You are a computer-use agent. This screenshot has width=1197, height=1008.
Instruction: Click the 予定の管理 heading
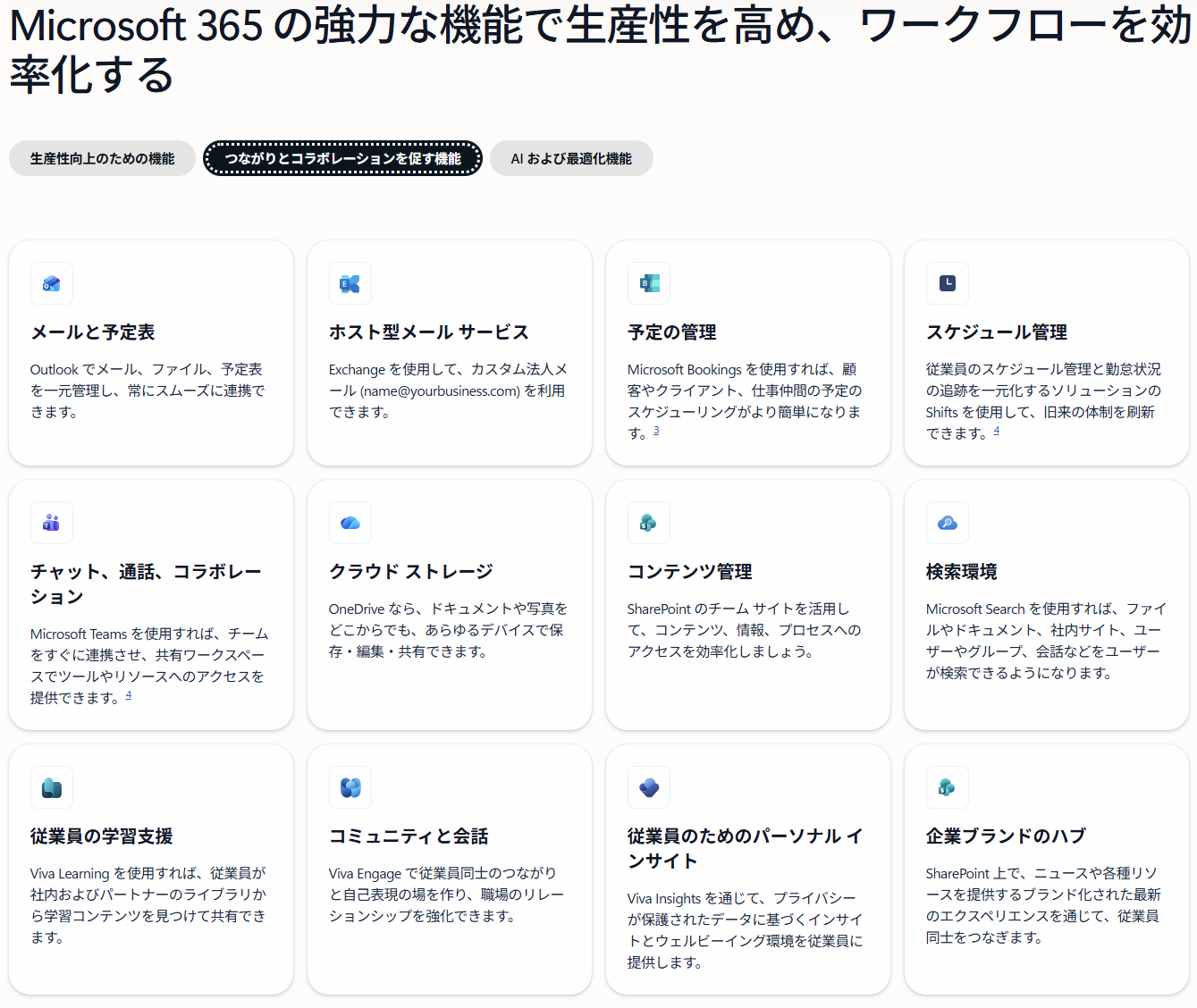[672, 332]
